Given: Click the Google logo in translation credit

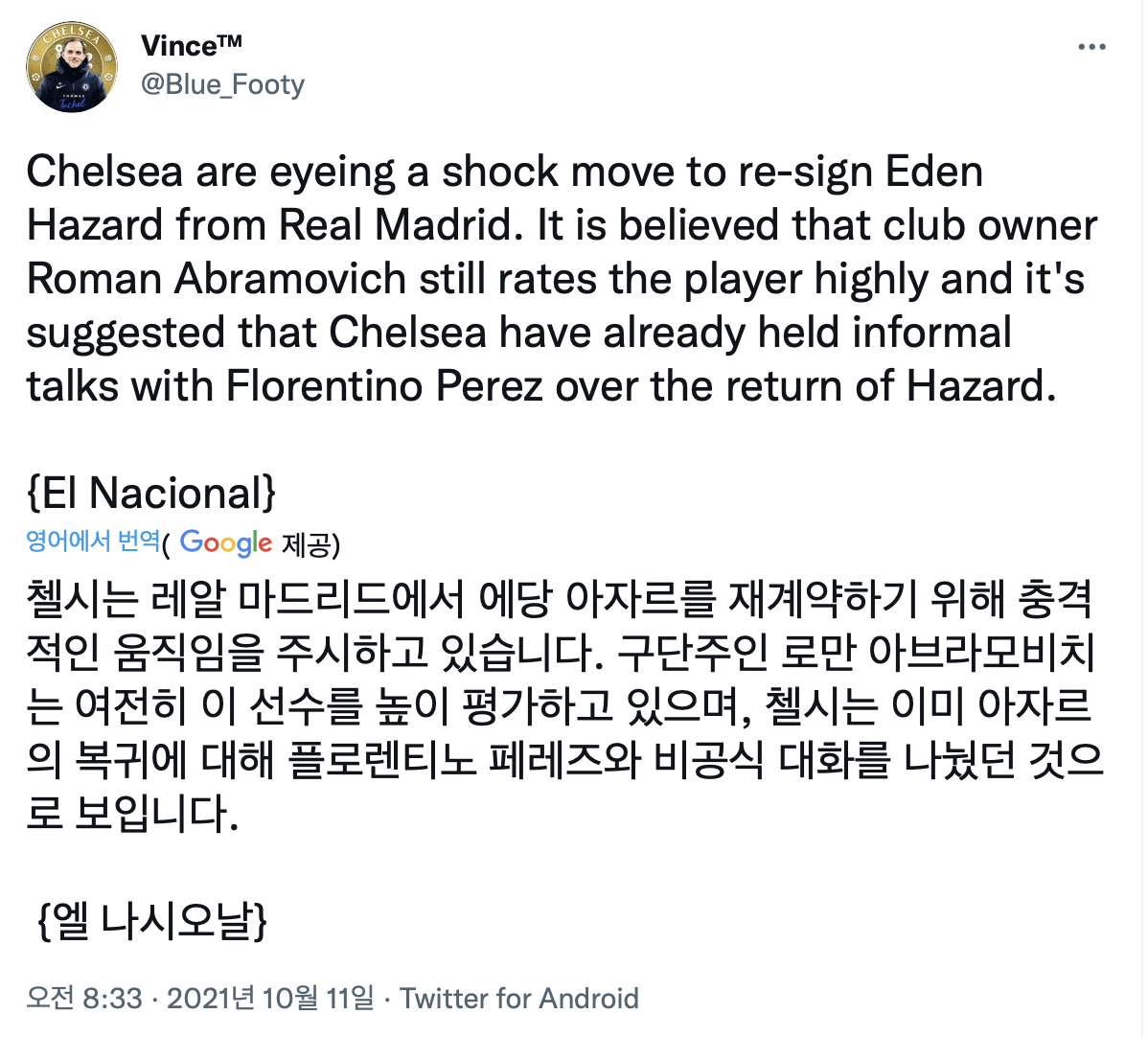Looking at the screenshot, I should (x=226, y=542).
